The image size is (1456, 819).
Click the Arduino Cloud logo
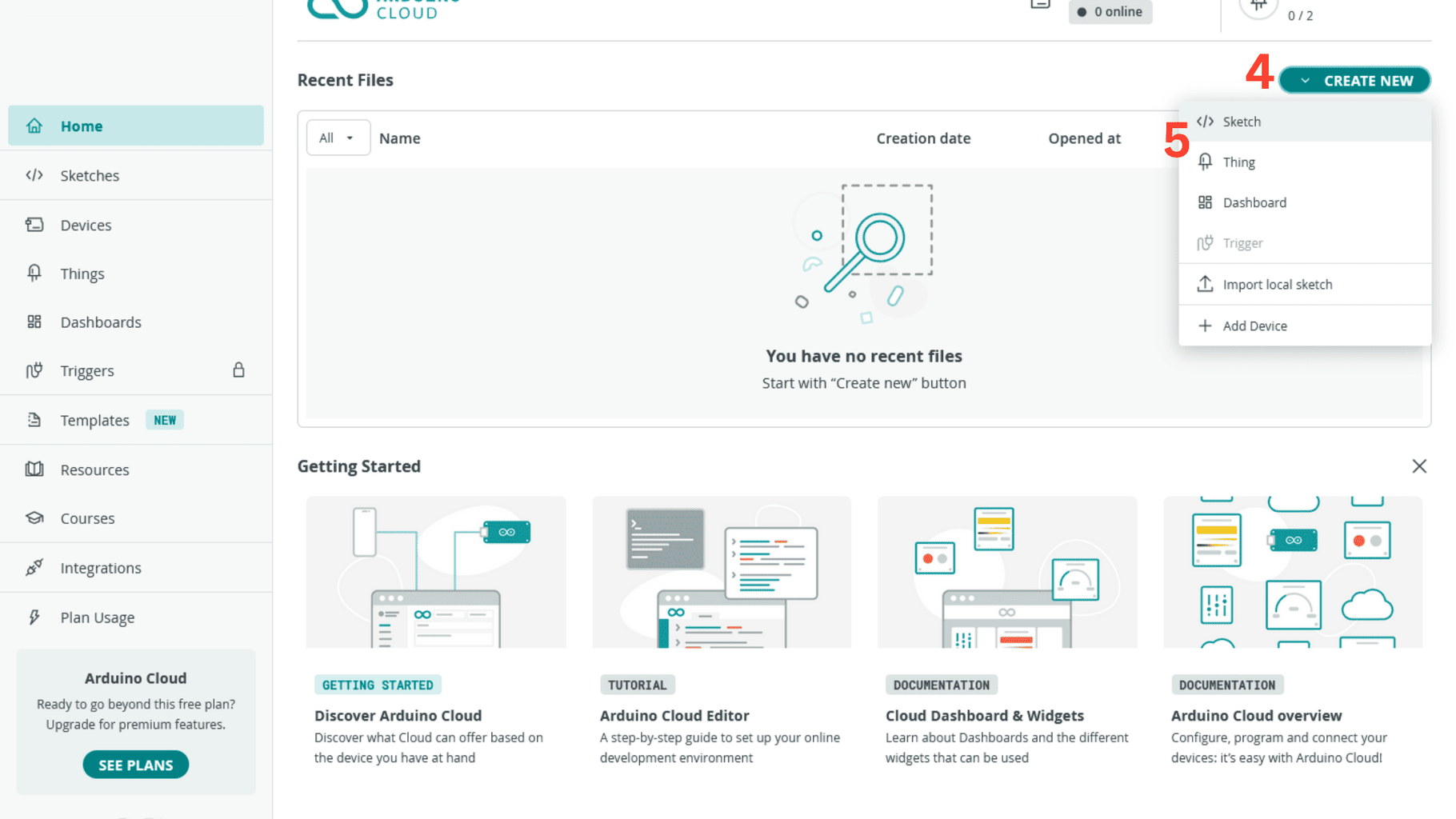(x=384, y=8)
